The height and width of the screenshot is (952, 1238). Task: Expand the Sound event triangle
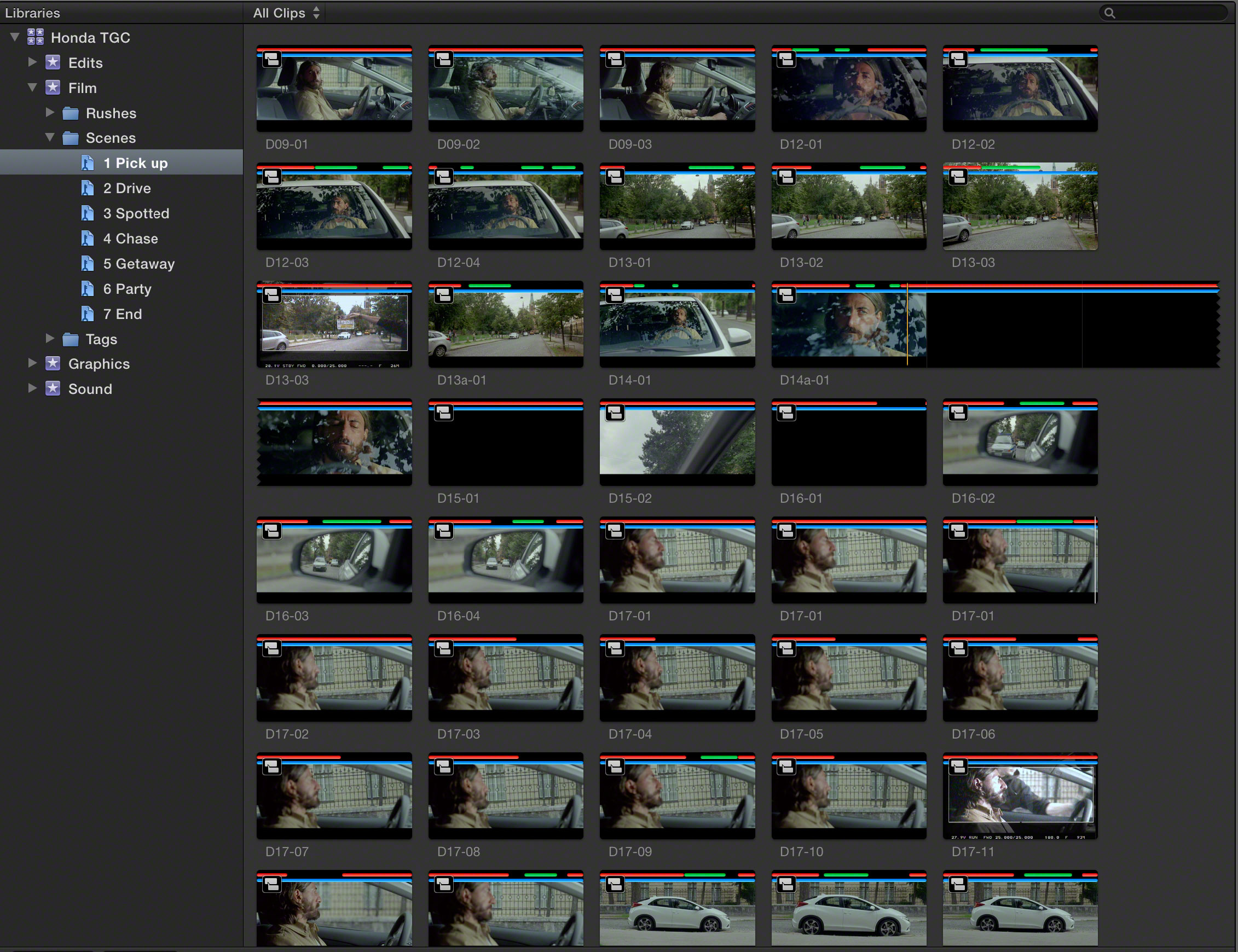(32, 388)
